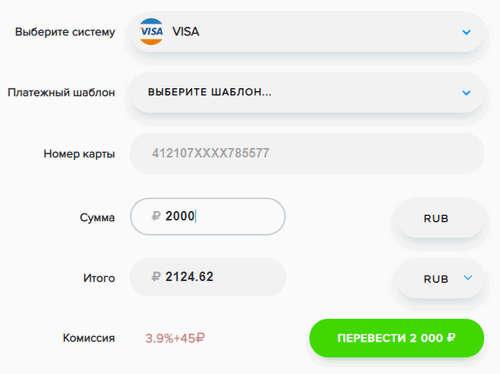Screen dimensions: 500x374
Task: Select the ВЫБЕРИТЕ ШАБЛОН... template field
Action: click(x=307, y=92)
